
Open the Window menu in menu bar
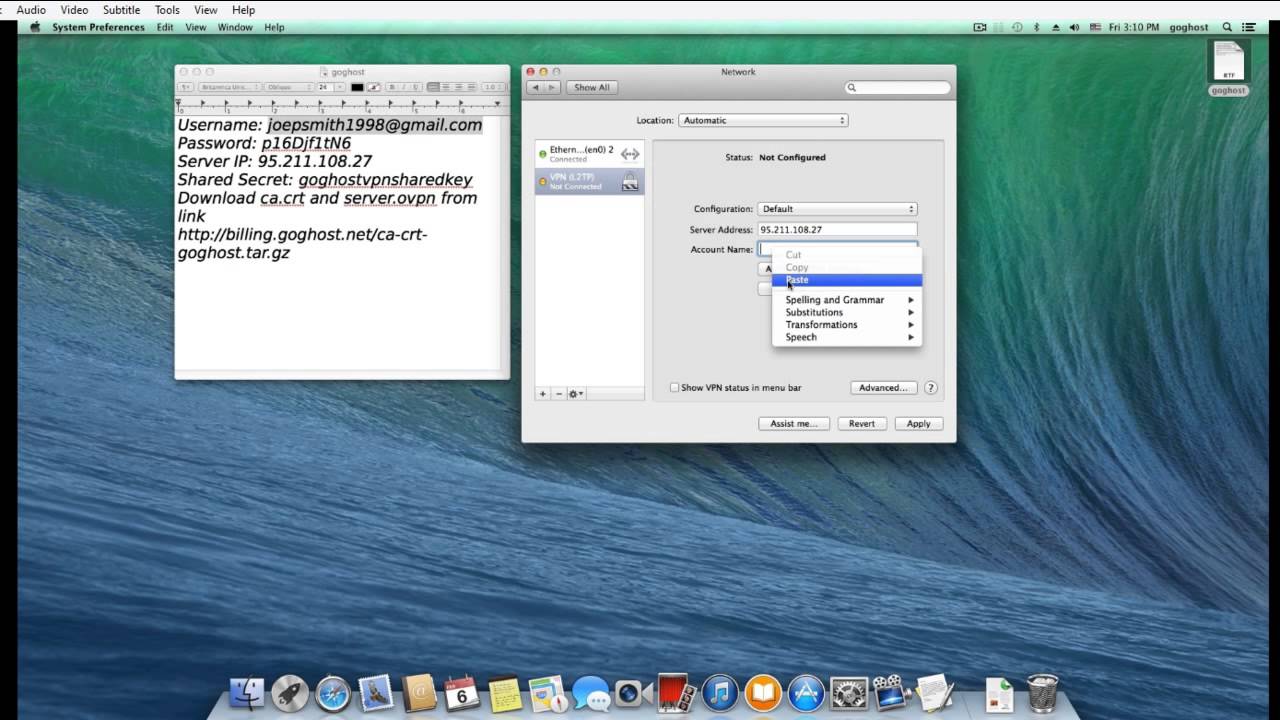[235, 27]
